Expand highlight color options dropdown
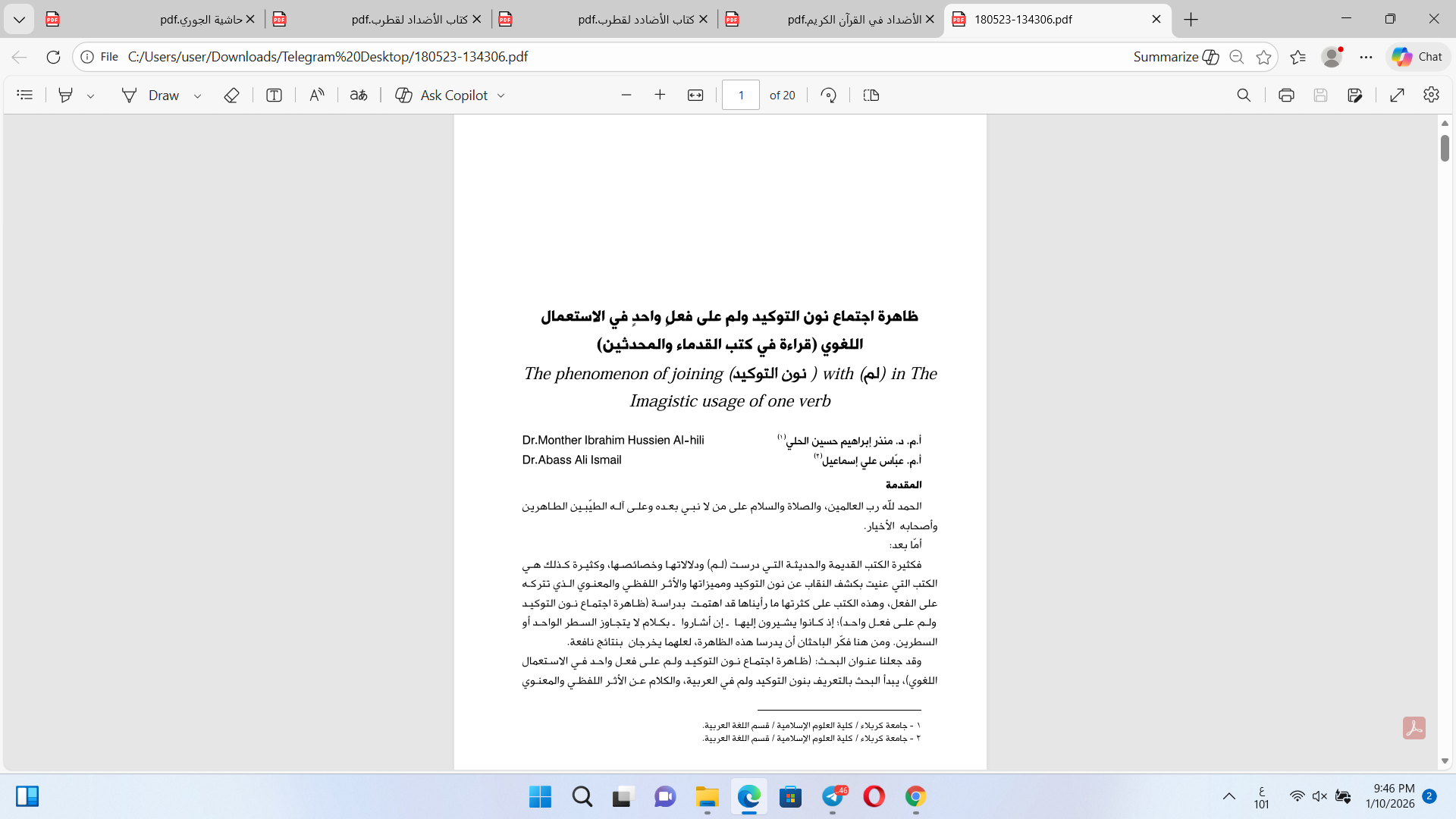1456x819 pixels. point(91,96)
